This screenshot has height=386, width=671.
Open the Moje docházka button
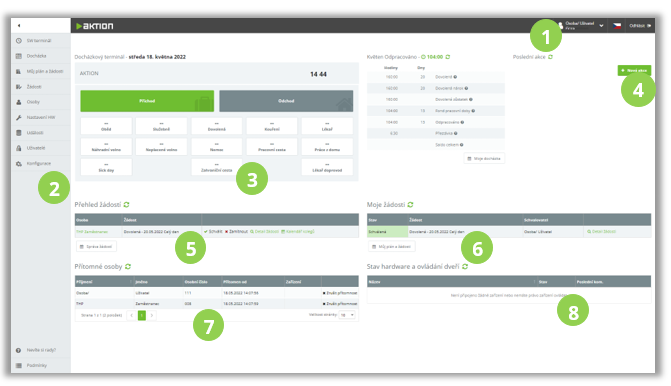(x=484, y=158)
